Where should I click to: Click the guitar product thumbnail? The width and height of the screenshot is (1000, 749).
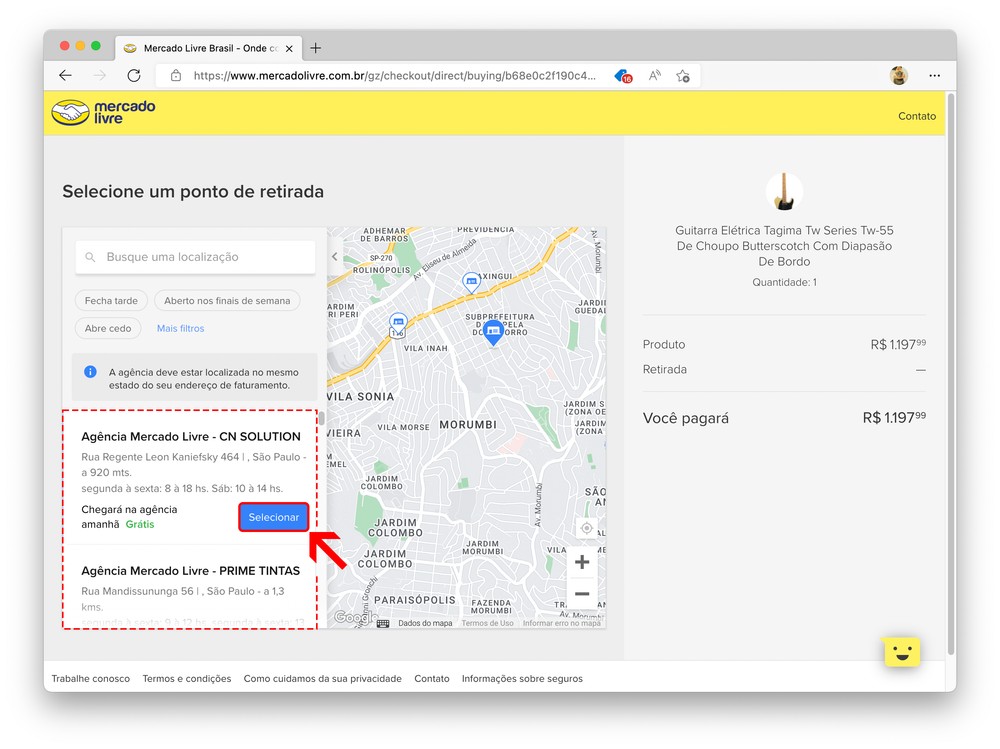784,192
